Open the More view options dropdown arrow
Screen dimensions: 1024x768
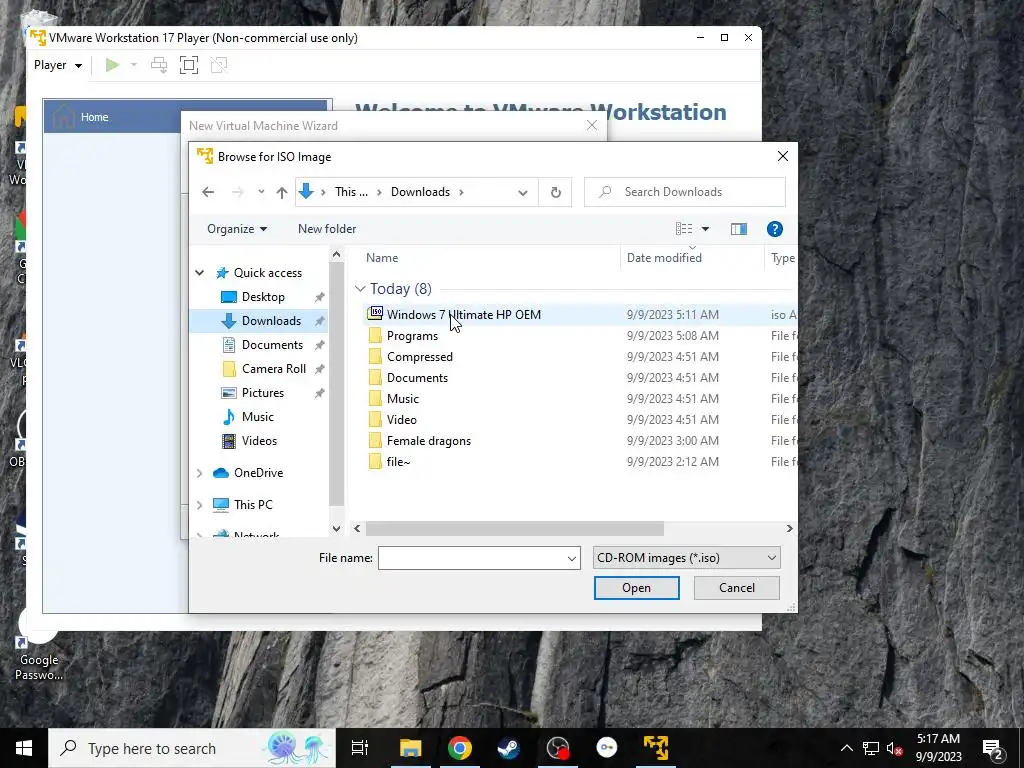click(x=705, y=229)
